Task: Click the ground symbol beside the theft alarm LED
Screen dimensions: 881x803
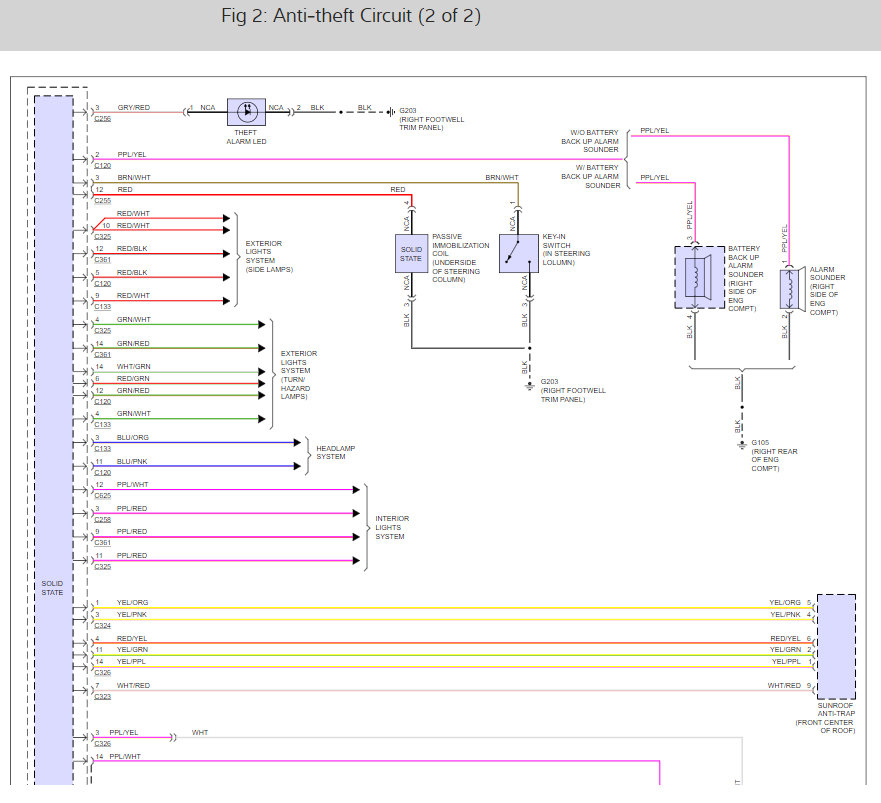Action: 389,112
